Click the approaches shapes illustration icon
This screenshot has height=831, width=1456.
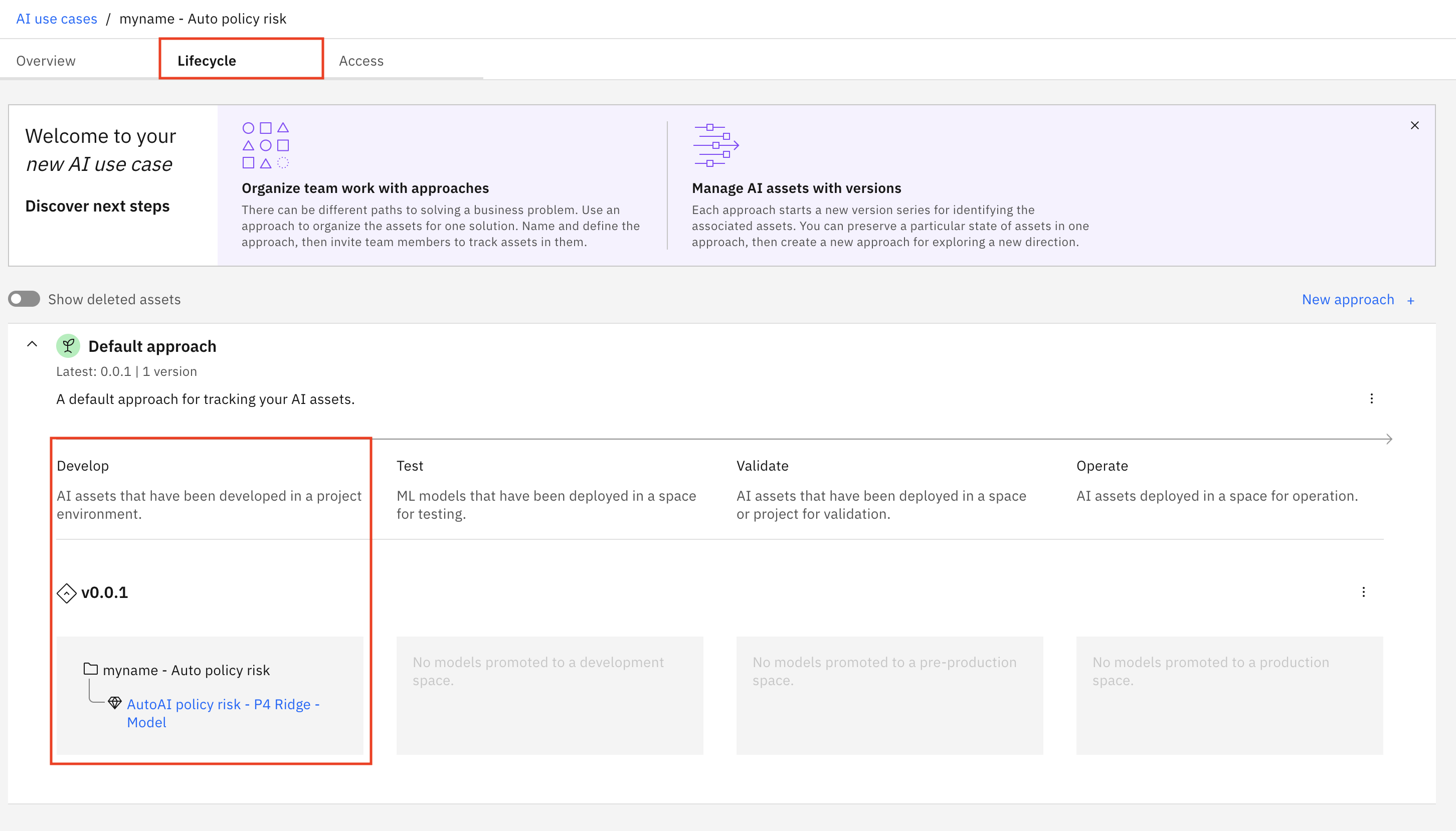[265, 145]
